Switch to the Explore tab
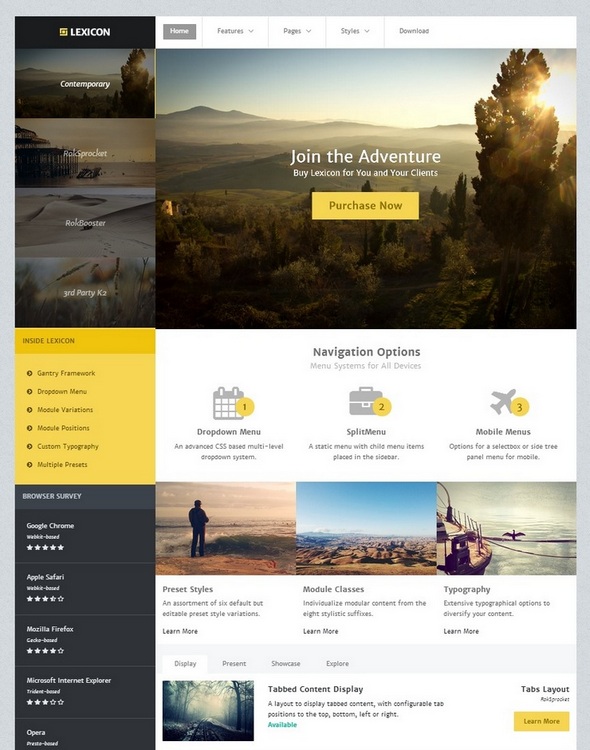Screen dimensions: 590x750 coord(337,663)
